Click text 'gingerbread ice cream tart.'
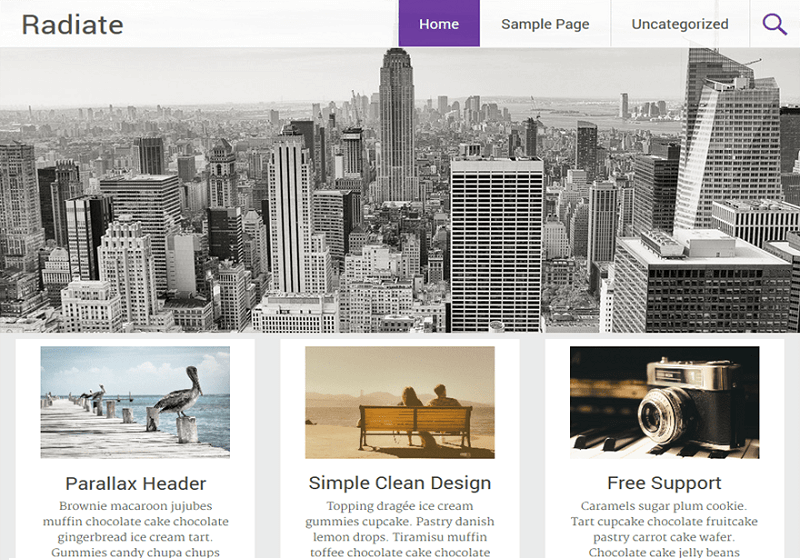This screenshot has height=560, width=800. coord(135,537)
